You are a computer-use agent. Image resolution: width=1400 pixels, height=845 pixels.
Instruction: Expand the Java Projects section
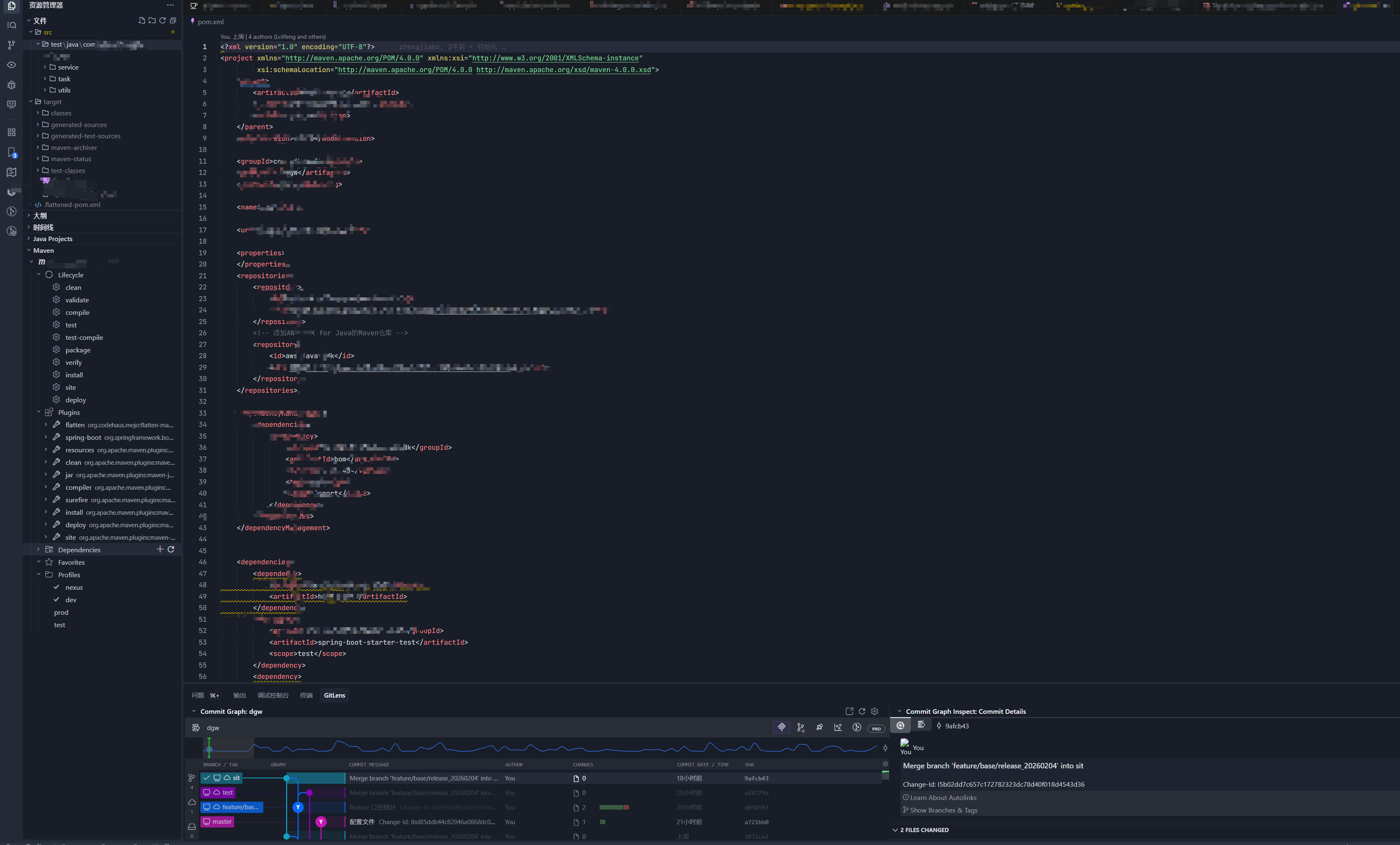pos(52,239)
